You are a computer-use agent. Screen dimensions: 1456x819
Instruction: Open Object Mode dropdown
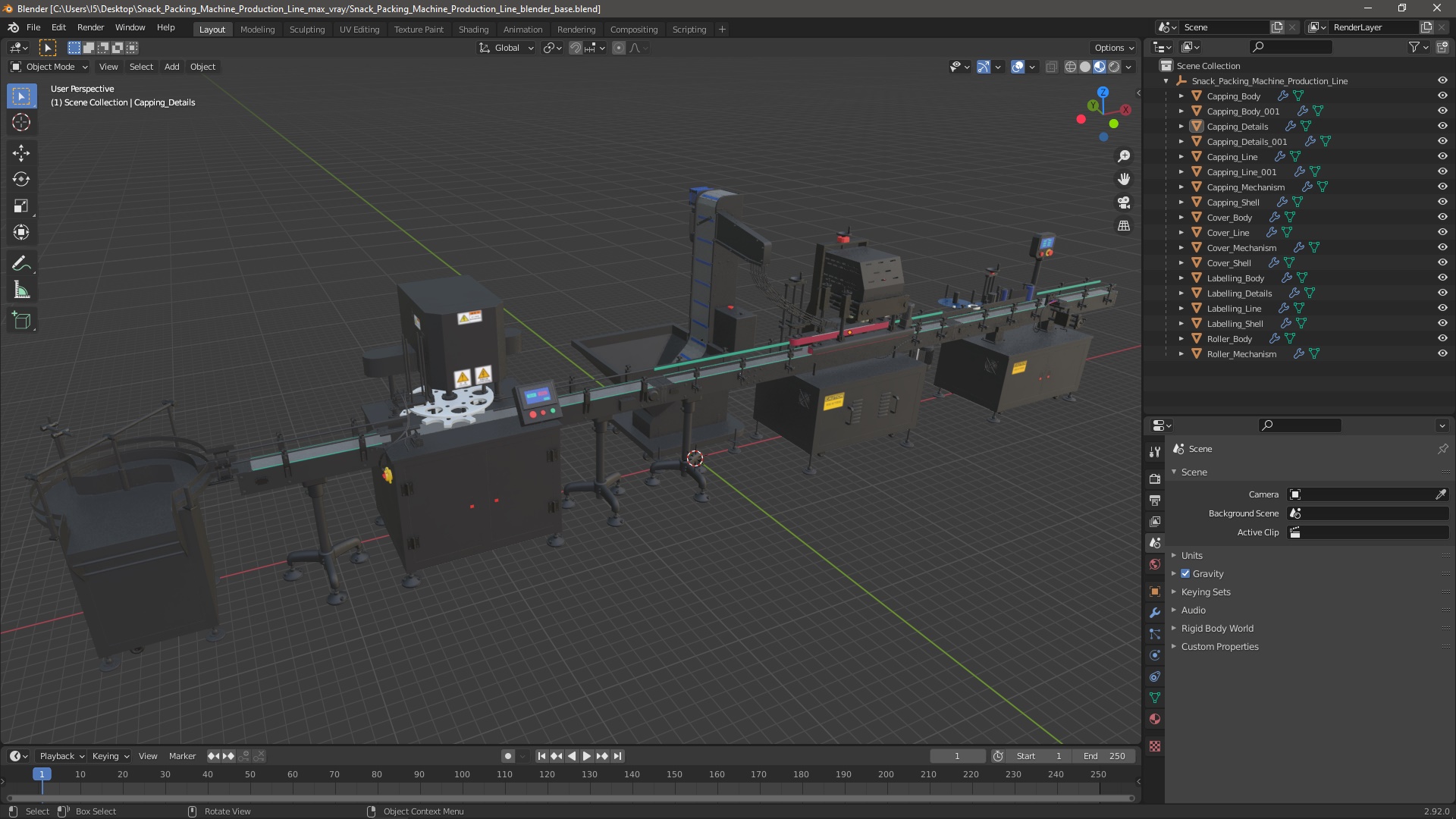point(49,67)
